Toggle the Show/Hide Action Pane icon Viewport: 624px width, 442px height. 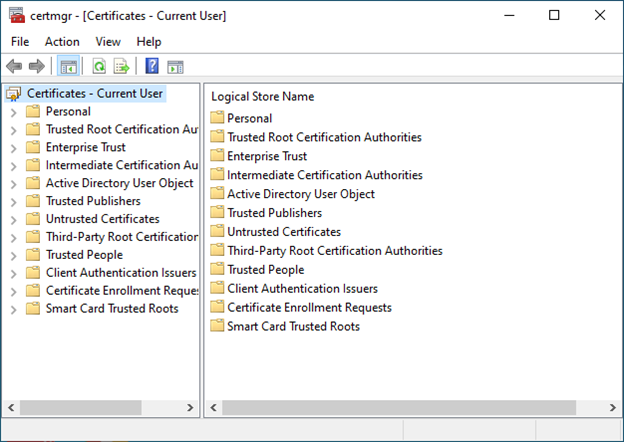coord(175,67)
